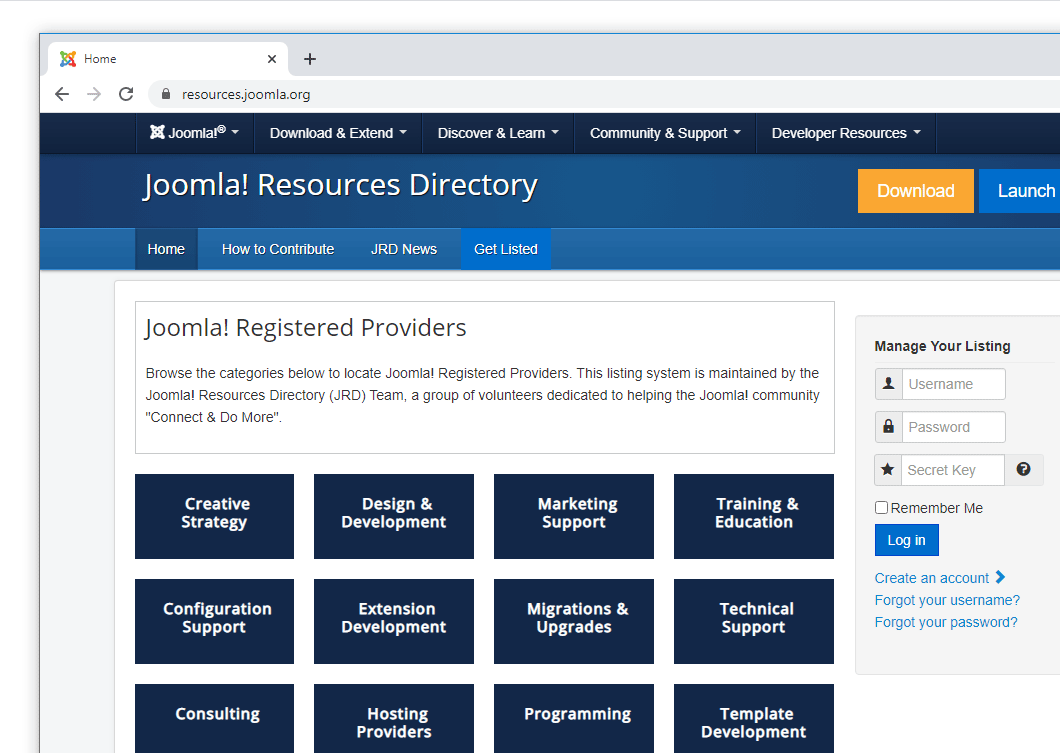The width and height of the screenshot is (1060, 753).
Task: Open the Training & Education category
Action: 754,516
